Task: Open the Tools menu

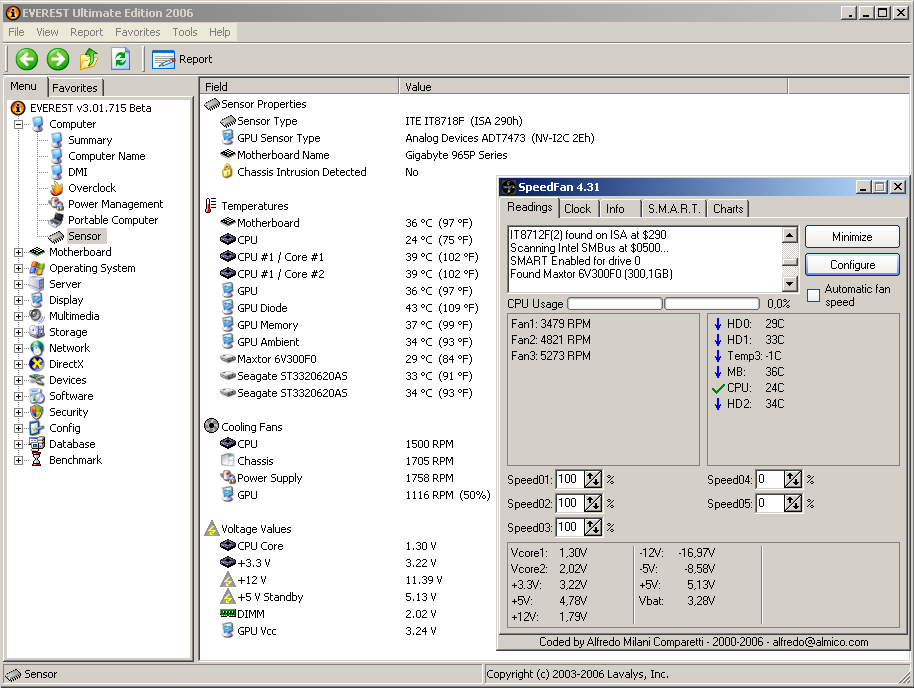Action: (185, 32)
